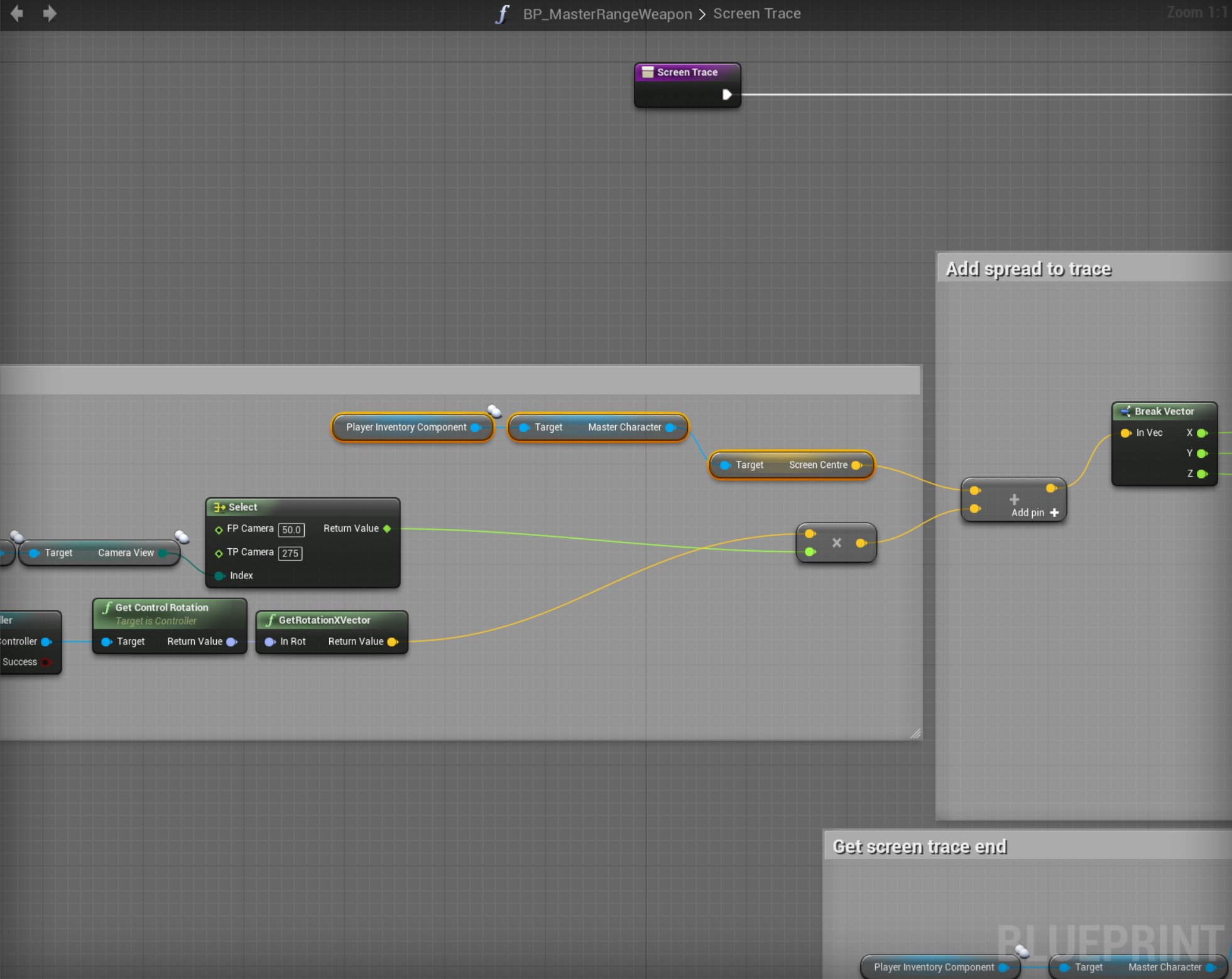Click the Screen Trace execution output pin
This screenshot has width=1232, height=979.
click(x=727, y=94)
